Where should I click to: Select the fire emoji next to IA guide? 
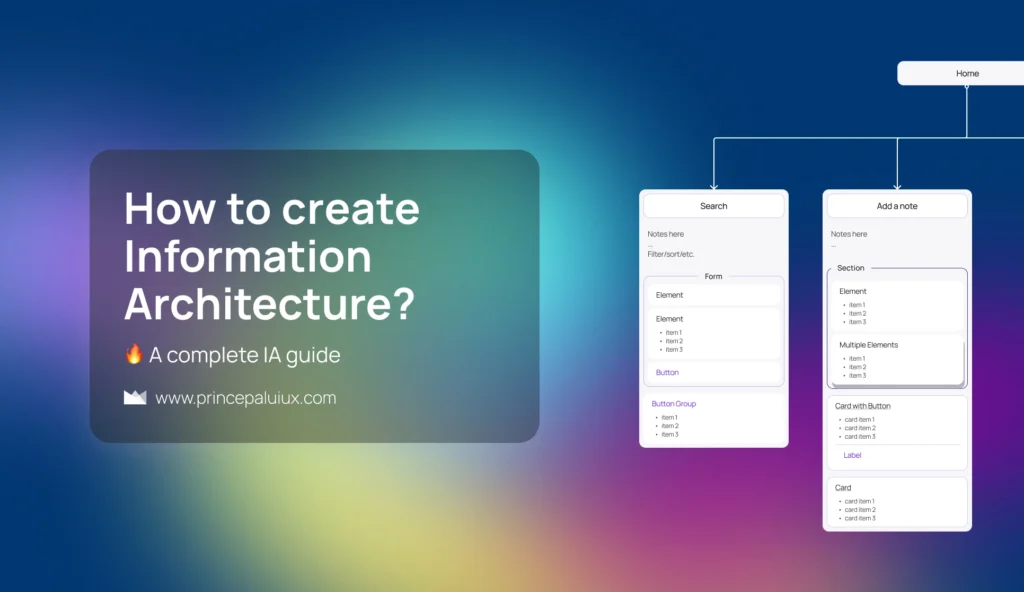tap(132, 355)
